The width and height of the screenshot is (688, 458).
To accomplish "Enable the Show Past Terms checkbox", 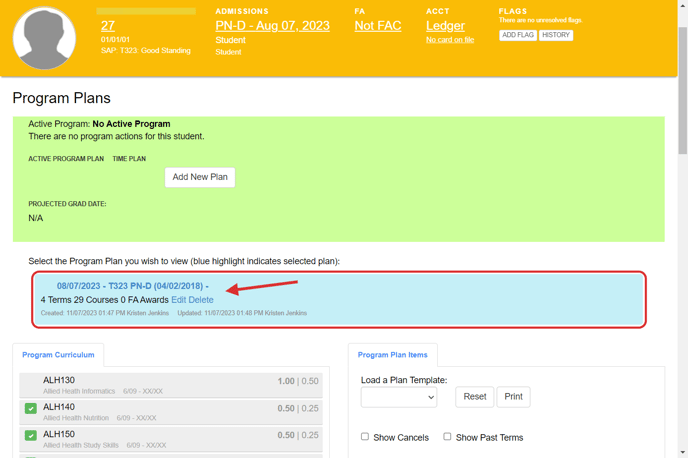I will [447, 437].
